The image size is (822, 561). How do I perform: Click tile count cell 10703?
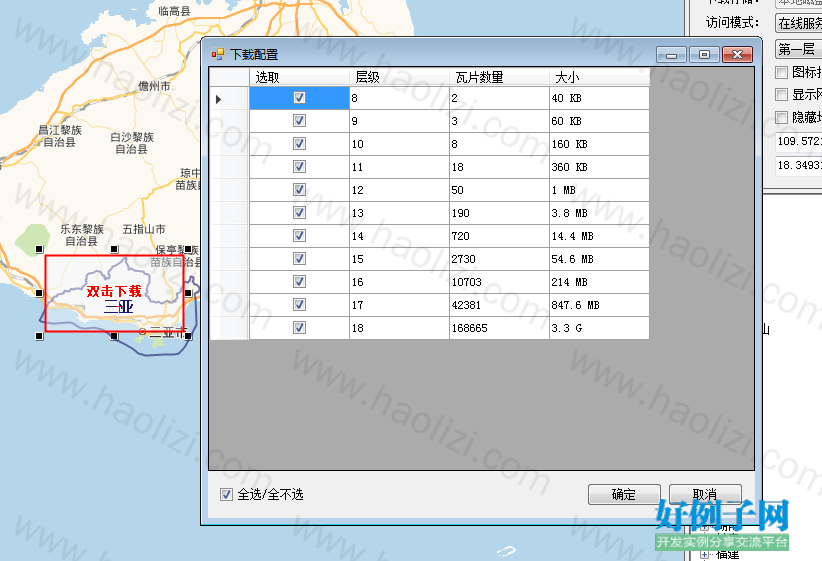tap(499, 282)
